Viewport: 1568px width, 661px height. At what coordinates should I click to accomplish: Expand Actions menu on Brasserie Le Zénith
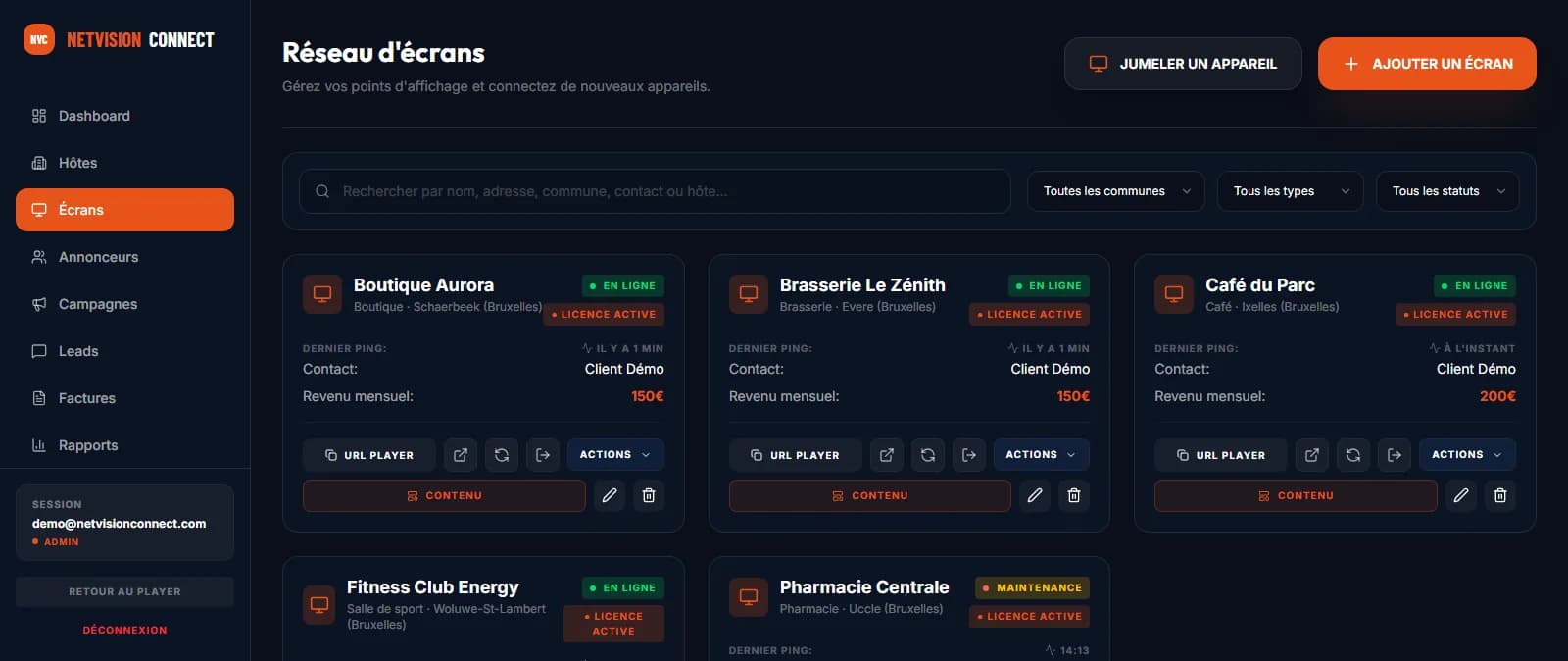click(x=1042, y=455)
